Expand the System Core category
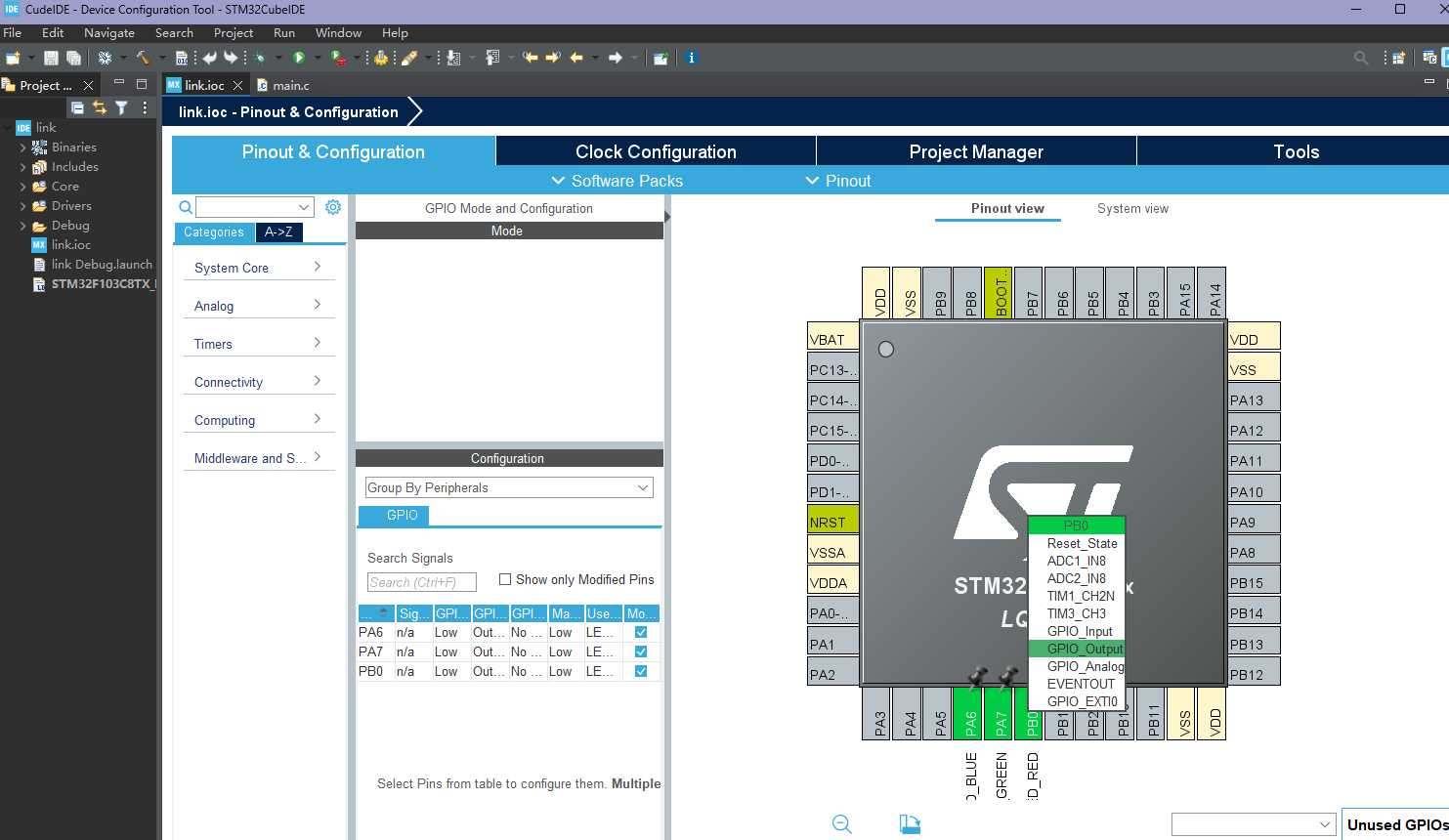 point(259,267)
